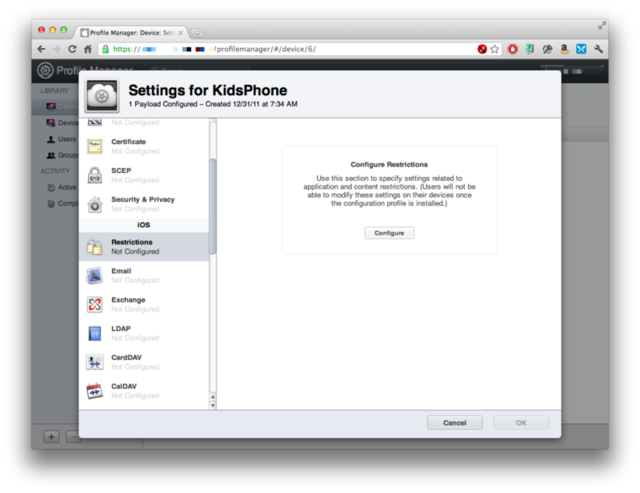Click the Configure button for Restrictions
The image size is (640, 493).
click(389, 233)
